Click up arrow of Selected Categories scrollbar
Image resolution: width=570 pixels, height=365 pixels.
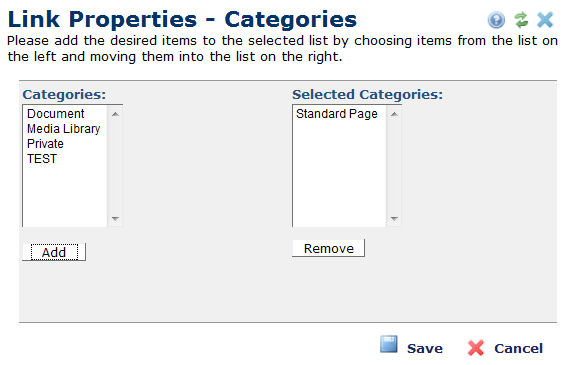(394, 114)
